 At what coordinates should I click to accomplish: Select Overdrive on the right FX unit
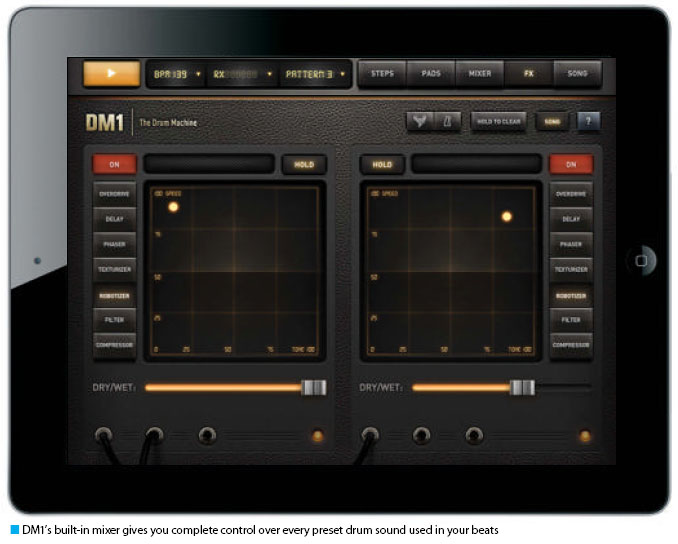pyautogui.click(x=571, y=194)
